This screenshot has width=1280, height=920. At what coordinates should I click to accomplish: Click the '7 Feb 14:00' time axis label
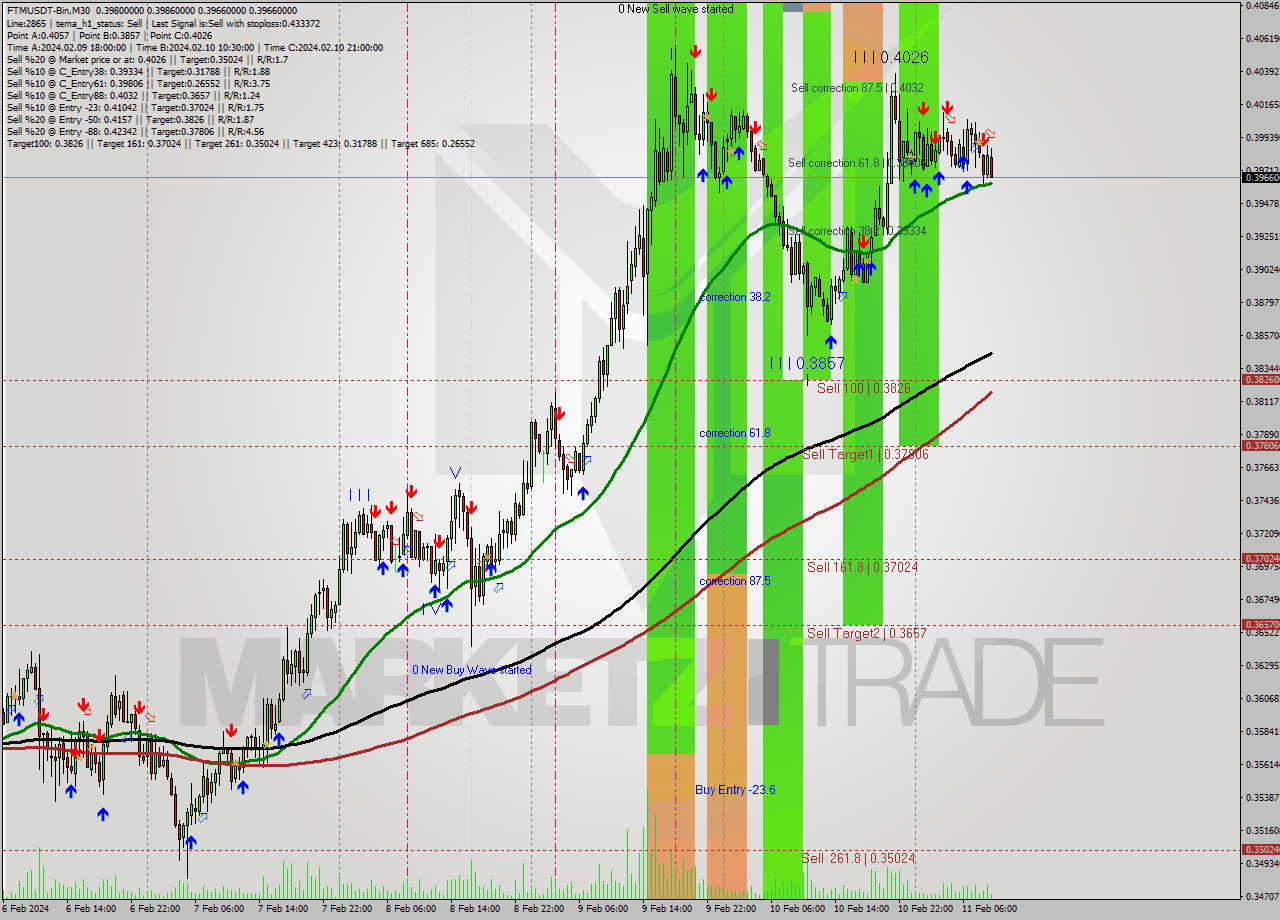click(x=283, y=909)
